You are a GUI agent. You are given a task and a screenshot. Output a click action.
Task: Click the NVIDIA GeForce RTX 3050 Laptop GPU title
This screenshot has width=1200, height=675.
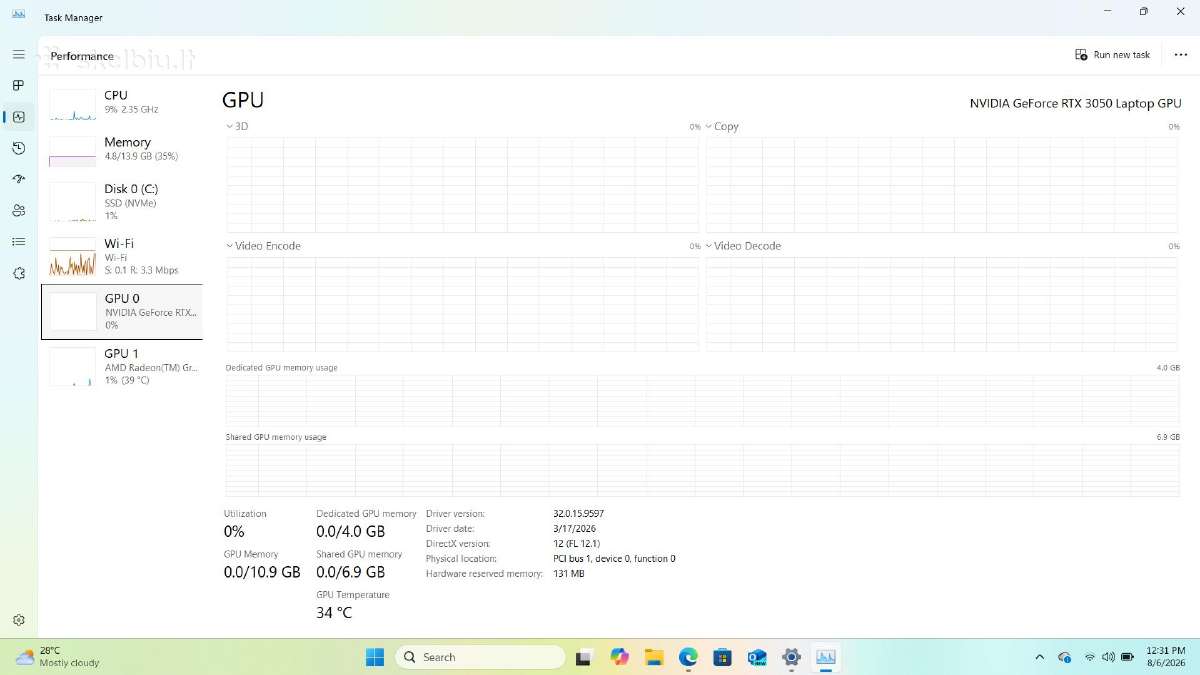click(1075, 103)
